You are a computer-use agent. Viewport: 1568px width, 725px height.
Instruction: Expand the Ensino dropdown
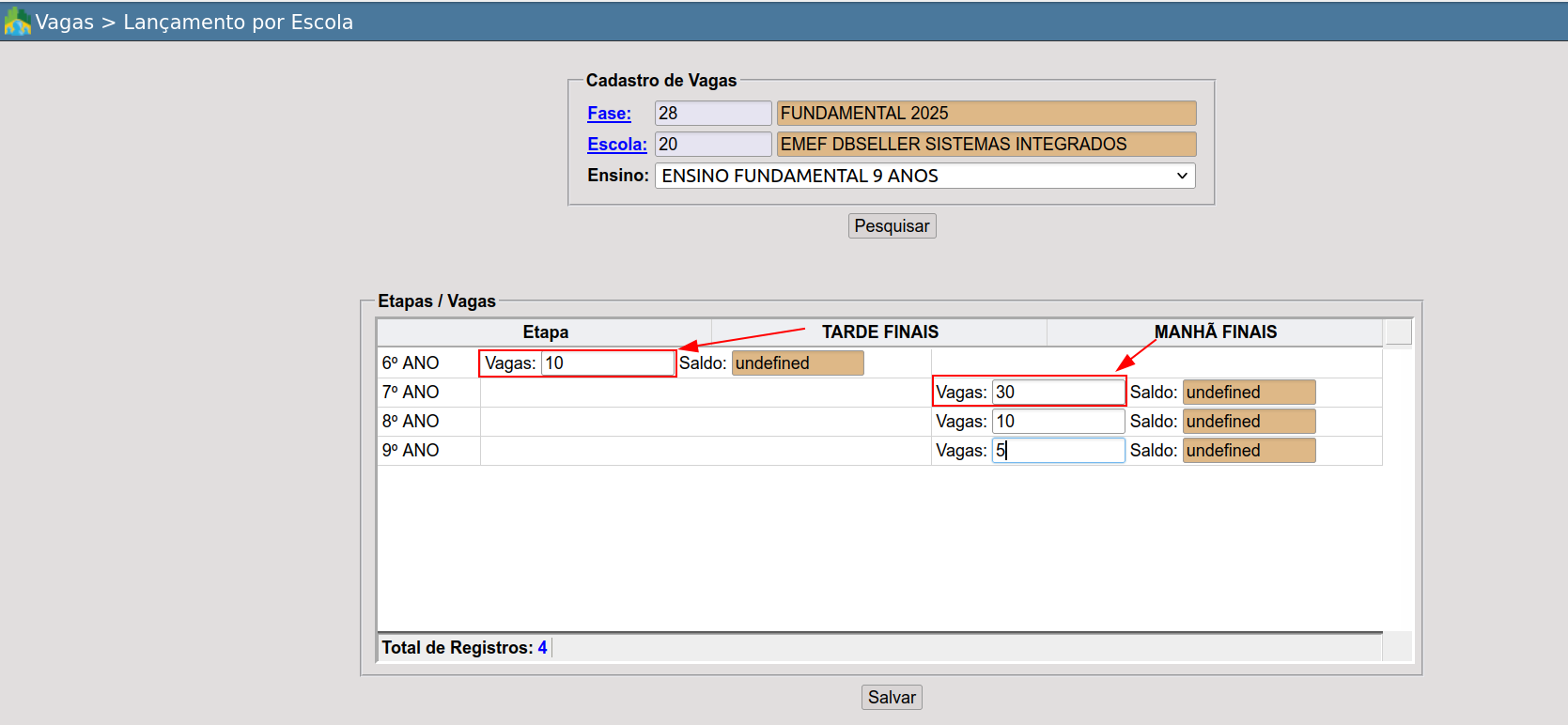(x=924, y=176)
